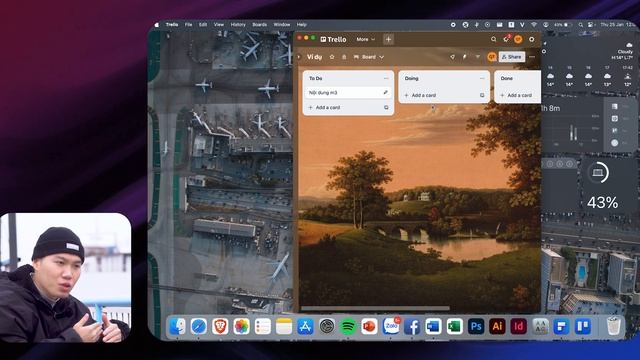The height and width of the screenshot is (360, 640).
Task: Open Notes from the Dock
Action: (284, 327)
